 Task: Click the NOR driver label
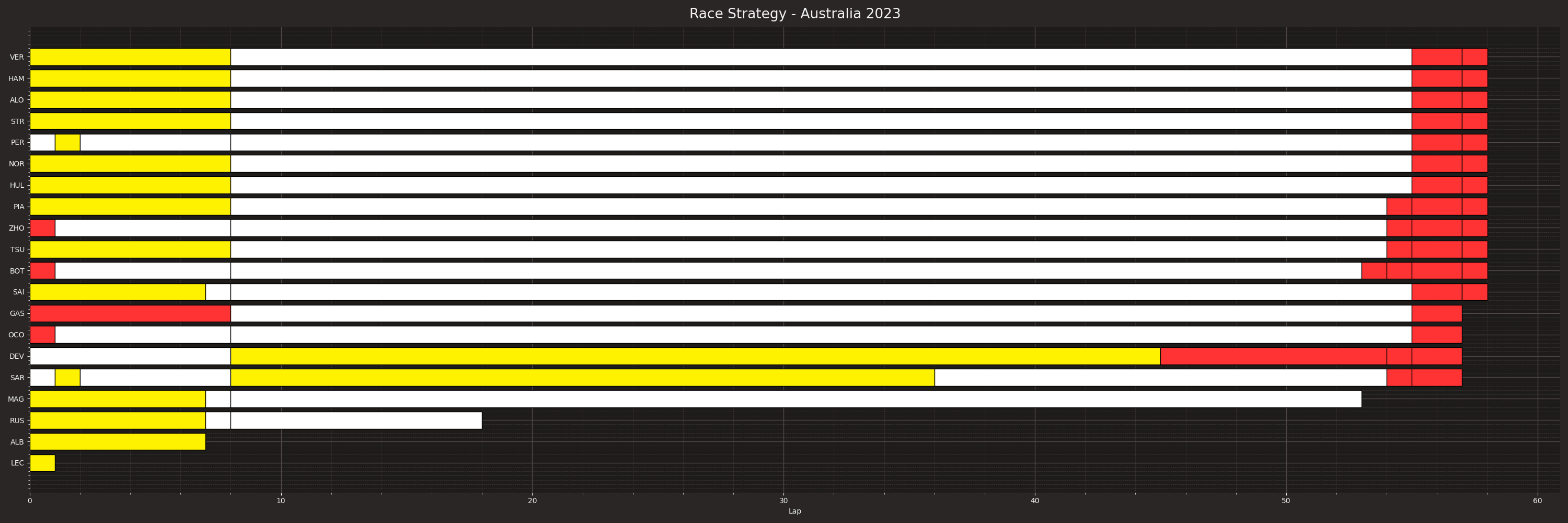click(17, 164)
